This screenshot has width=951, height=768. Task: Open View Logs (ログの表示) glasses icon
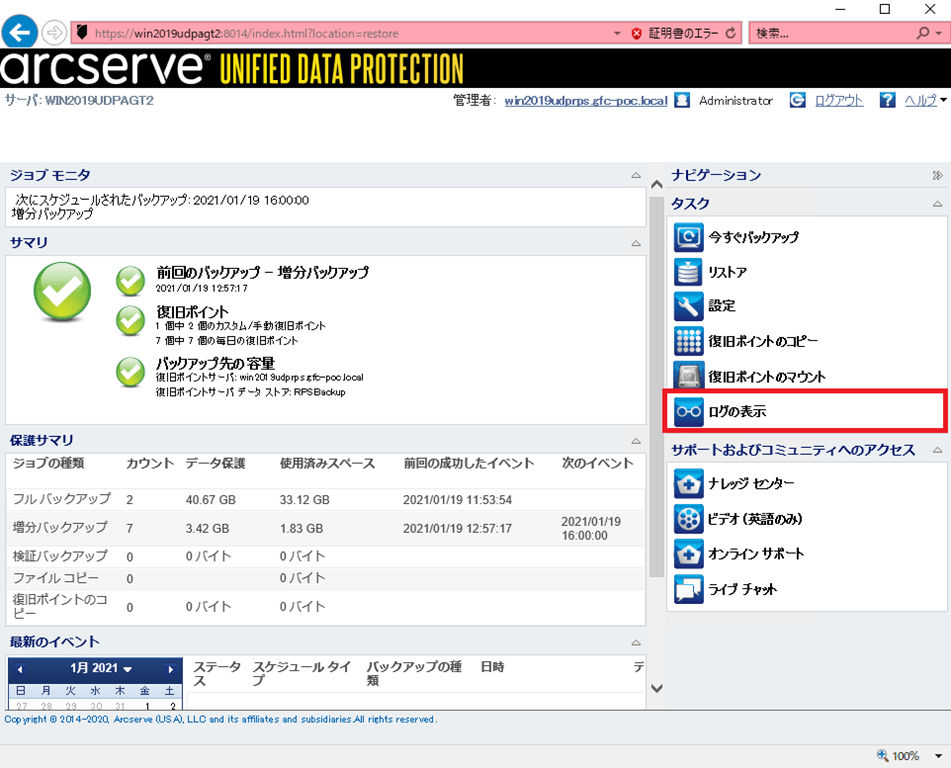tap(688, 411)
